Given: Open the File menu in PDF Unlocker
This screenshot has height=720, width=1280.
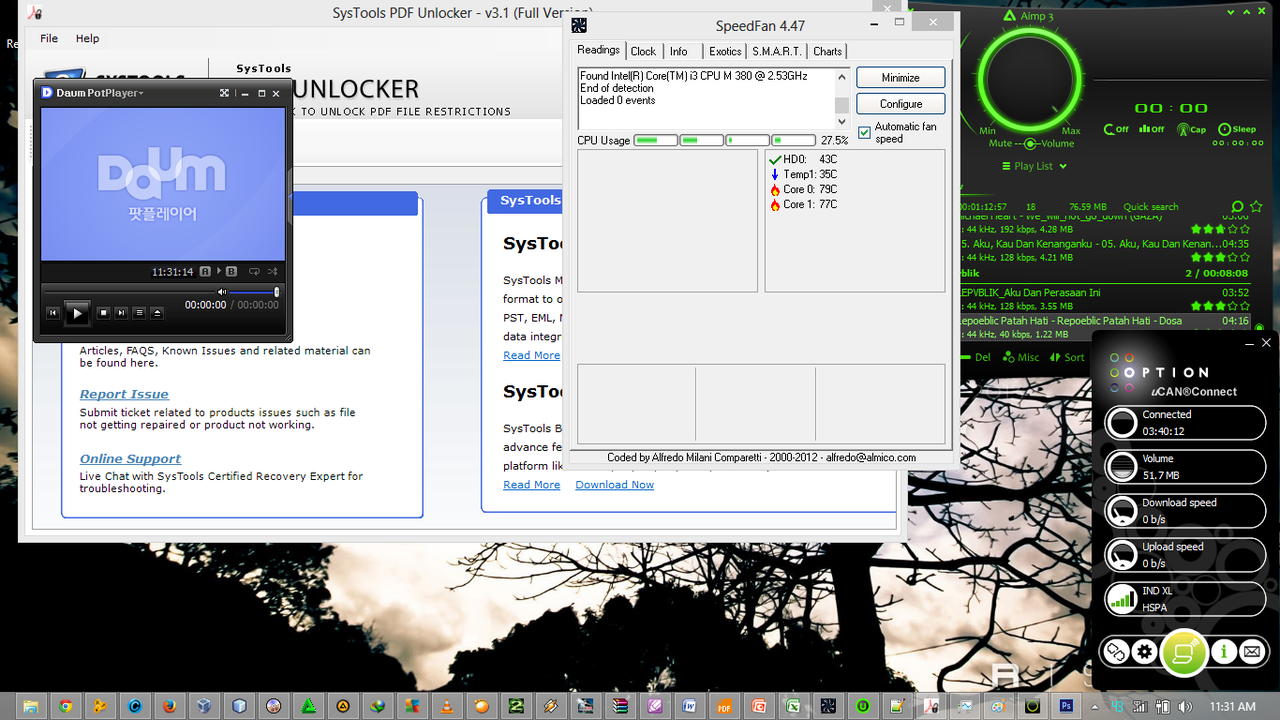Looking at the screenshot, I should click(49, 38).
